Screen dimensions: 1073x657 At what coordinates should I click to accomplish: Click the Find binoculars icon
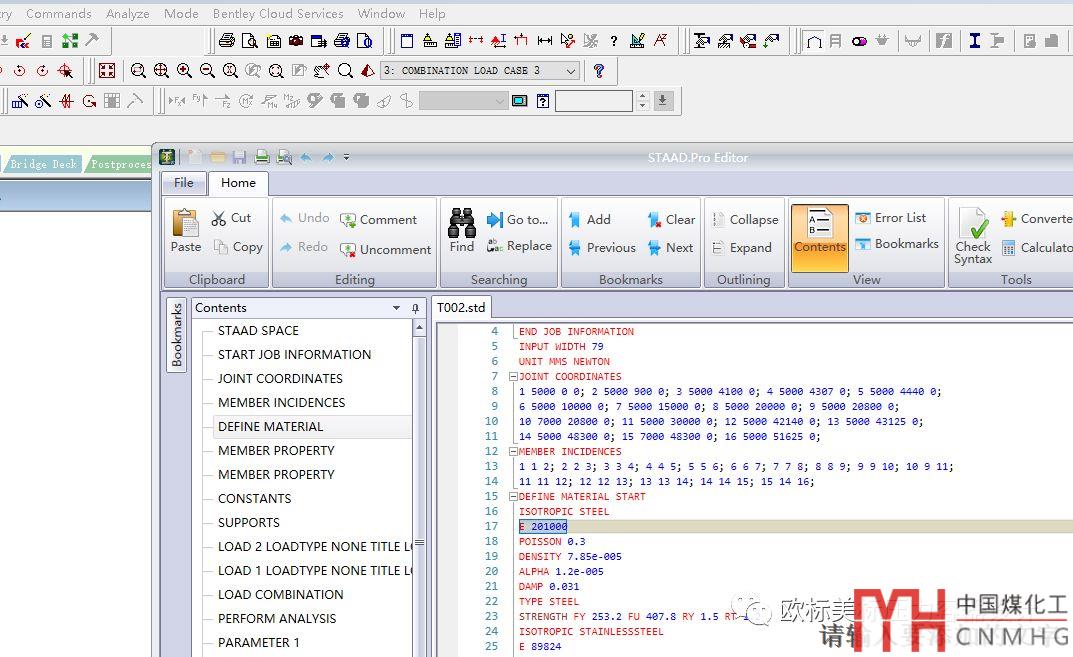[x=461, y=223]
